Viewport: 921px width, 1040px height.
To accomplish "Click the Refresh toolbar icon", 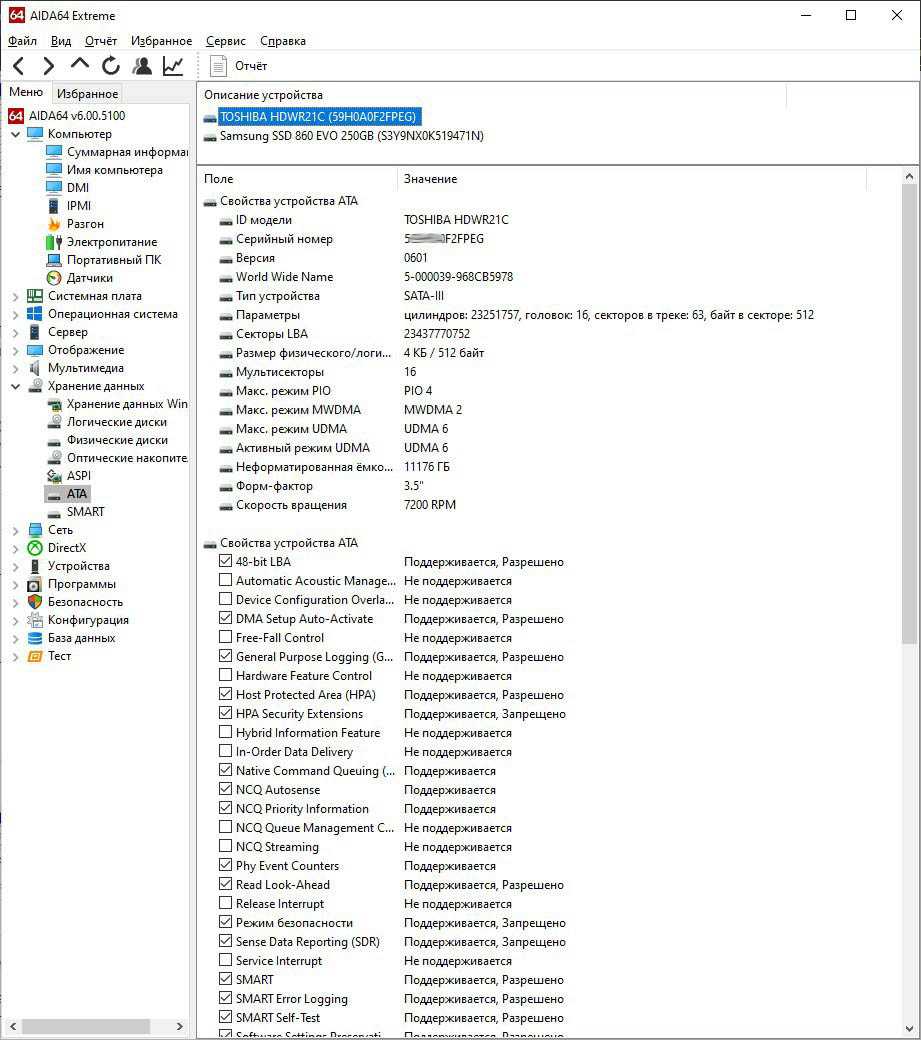I will pos(111,66).
